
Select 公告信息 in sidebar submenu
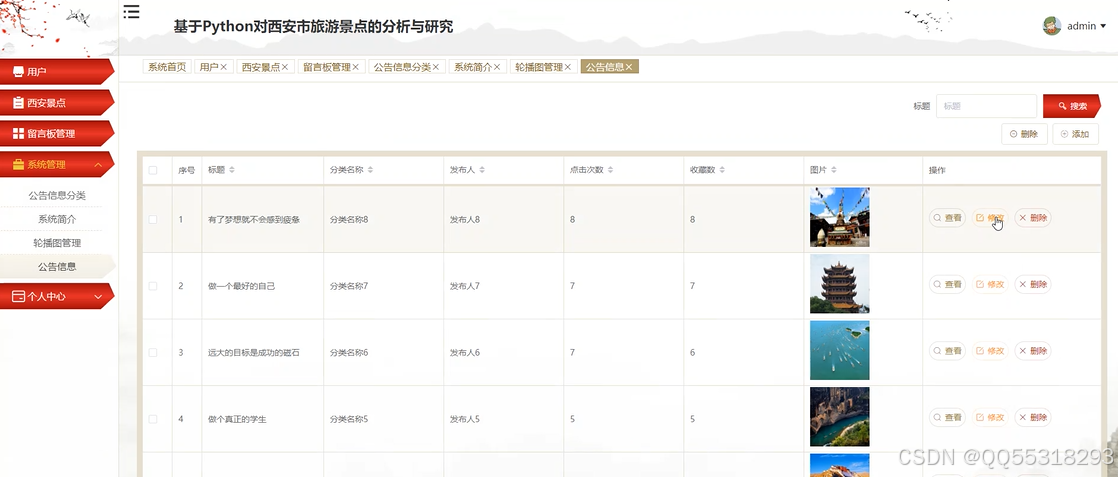click(x=57, y=267)
